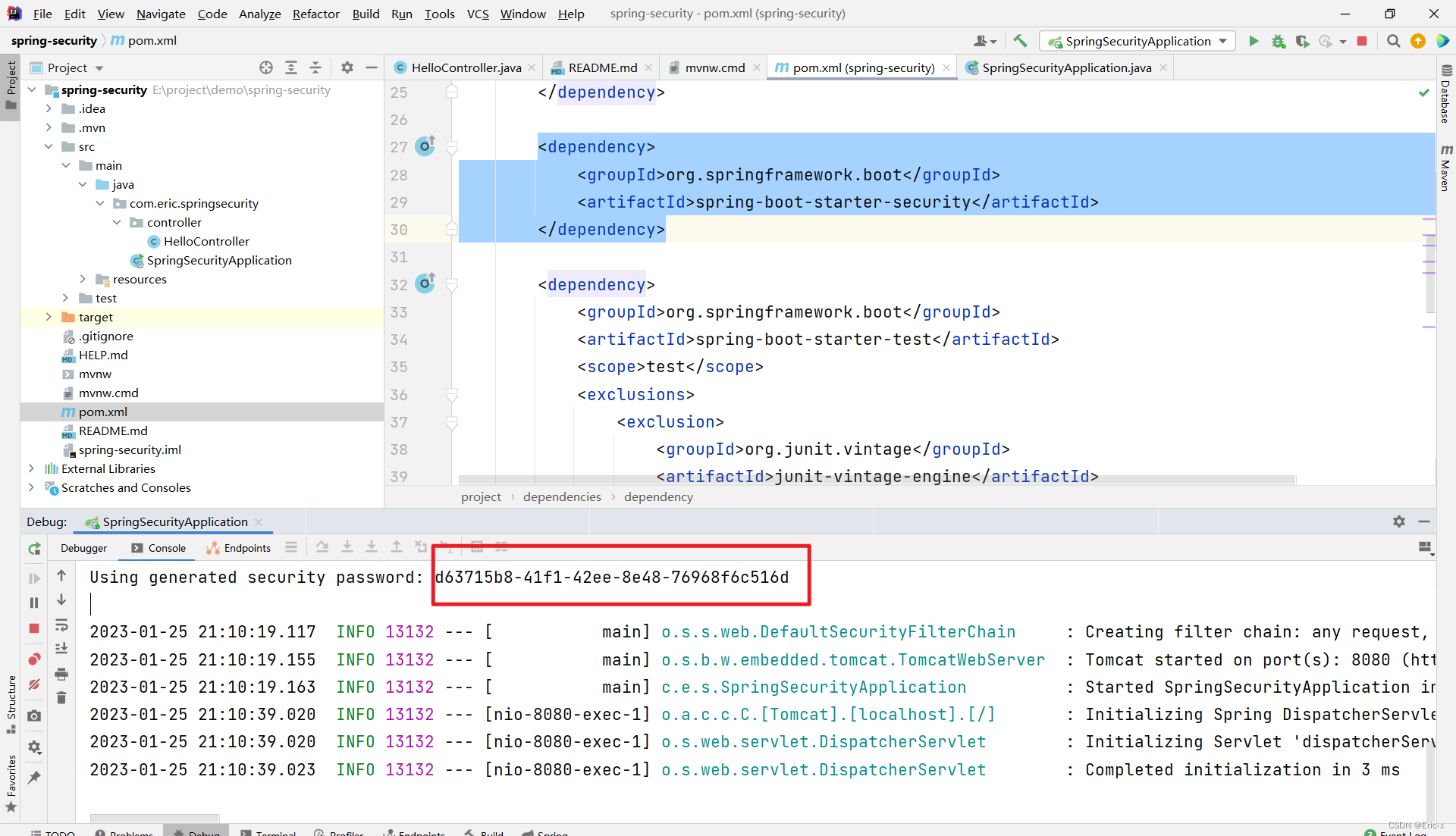This screenshot has width=1456, height=836.
Task: Clear all console output trash icon
Action: tap(61, 698)
